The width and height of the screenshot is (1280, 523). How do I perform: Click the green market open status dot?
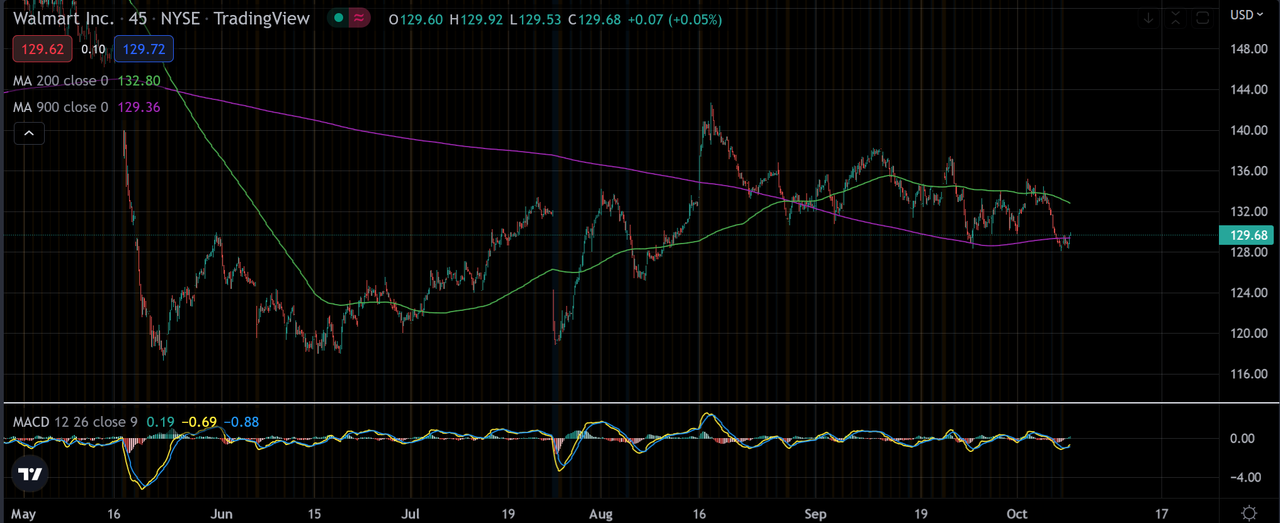340,18
